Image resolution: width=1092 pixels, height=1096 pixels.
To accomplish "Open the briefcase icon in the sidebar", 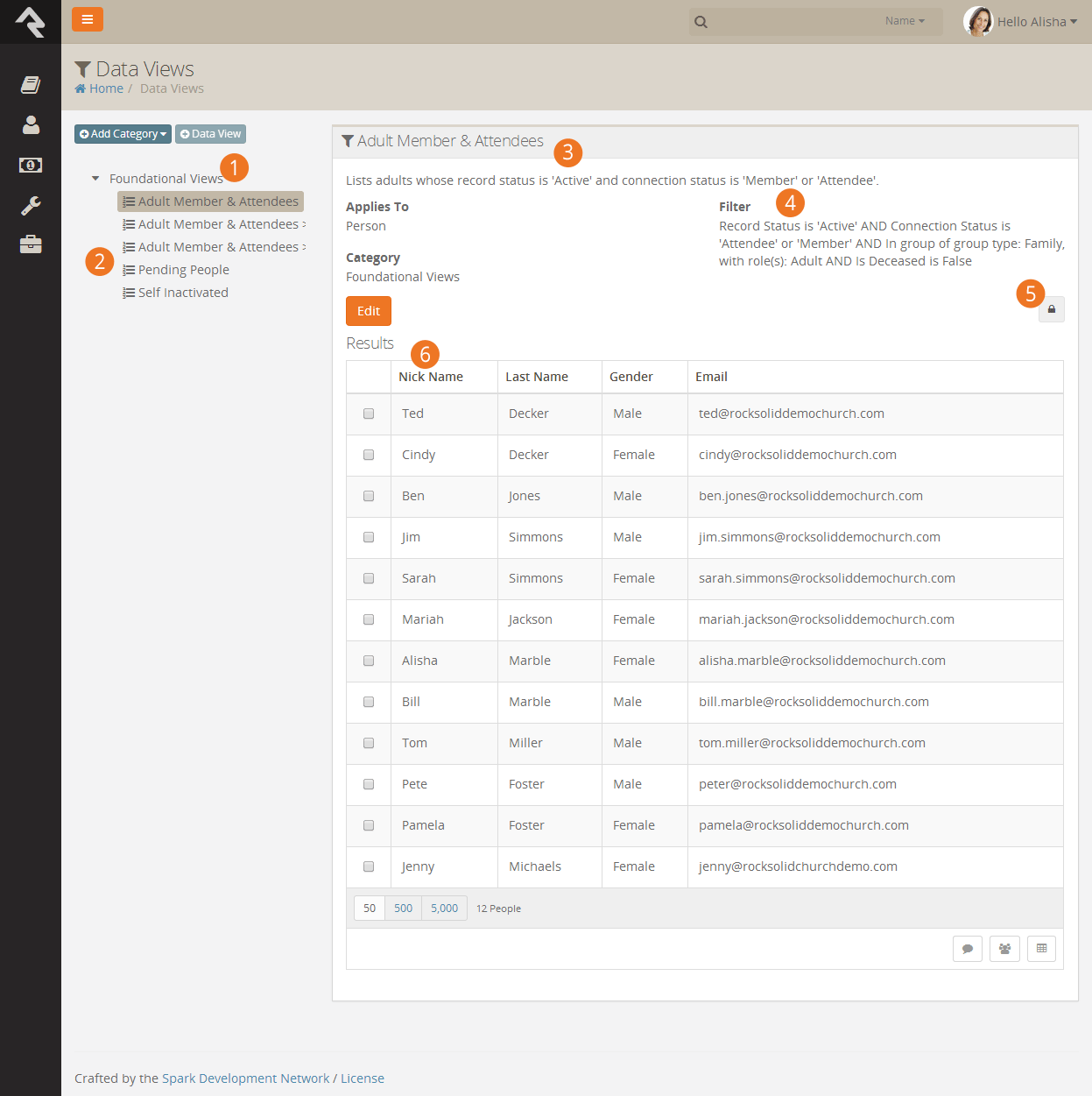I will 31,244.
